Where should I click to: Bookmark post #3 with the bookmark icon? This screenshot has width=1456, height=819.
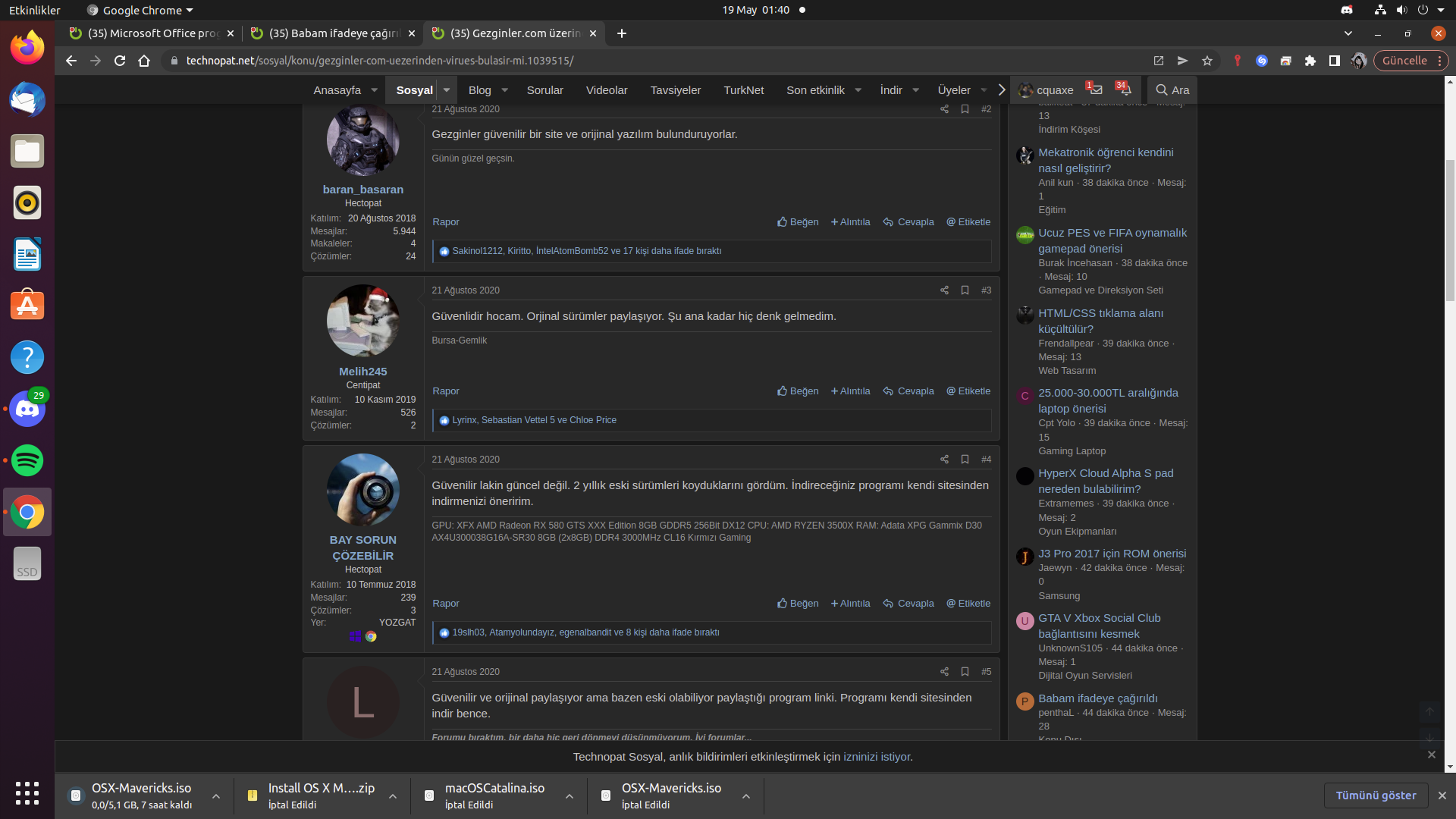point(965,290)
